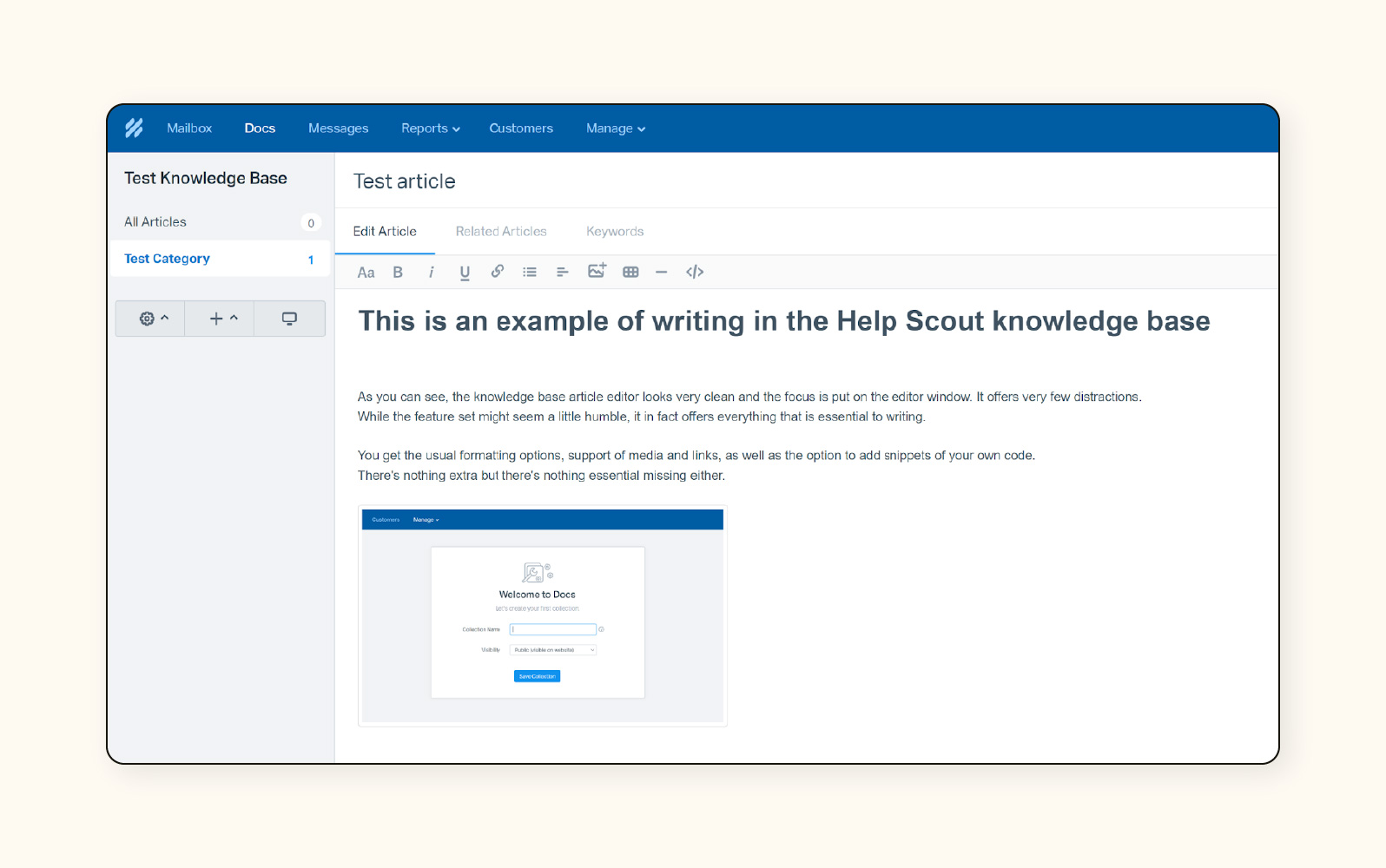Open the plus add-new menu in sidebar
Viewport: 1386px width, 868px height.
pyautogui.click(x=220, y=319)
